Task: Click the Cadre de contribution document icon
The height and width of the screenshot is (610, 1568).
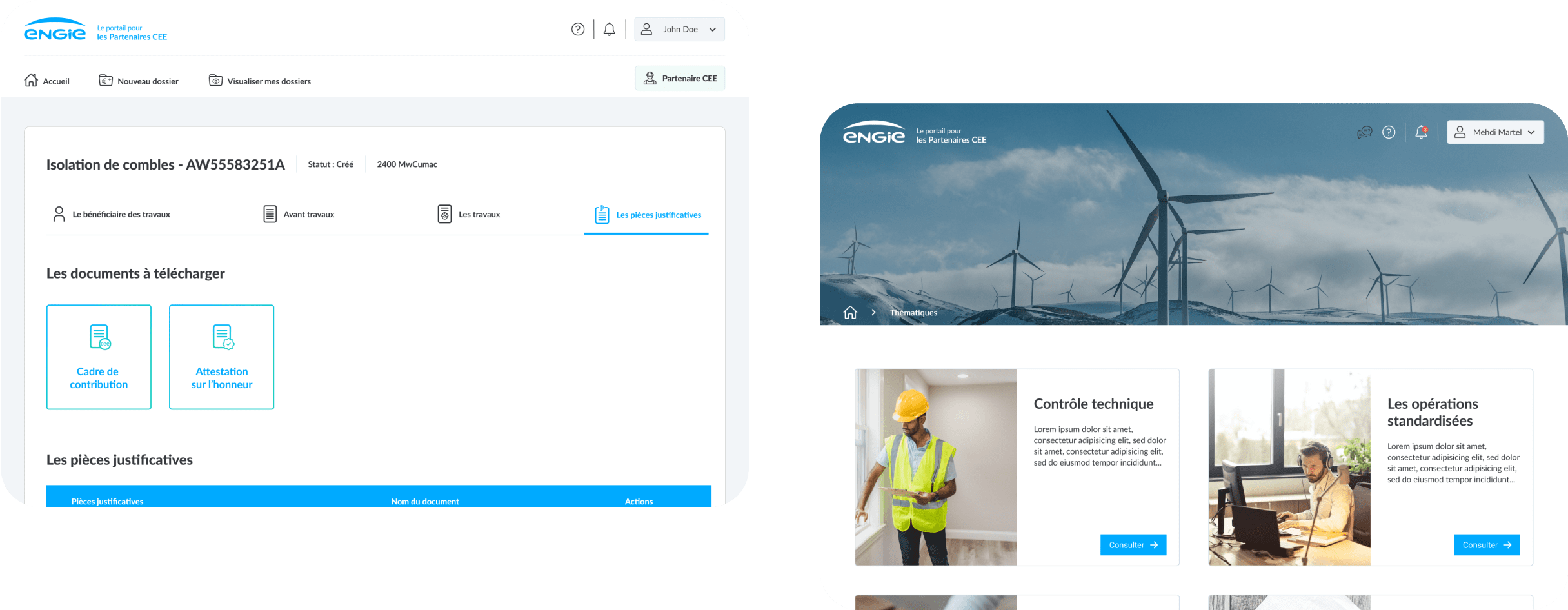Action: tap(99, 337)
